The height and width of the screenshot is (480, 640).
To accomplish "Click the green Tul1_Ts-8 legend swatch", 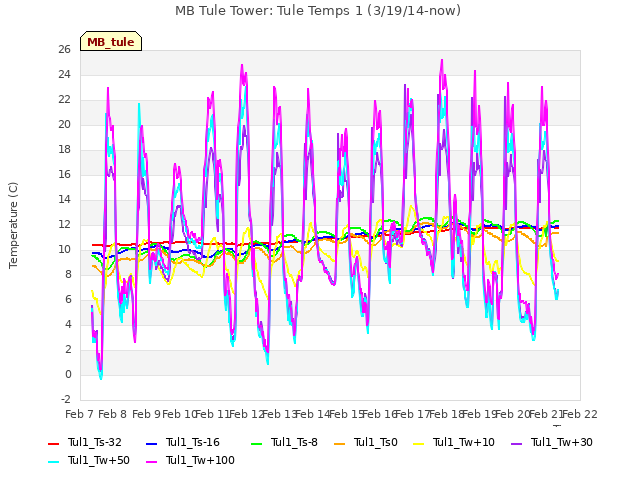I will coord(256,443).
